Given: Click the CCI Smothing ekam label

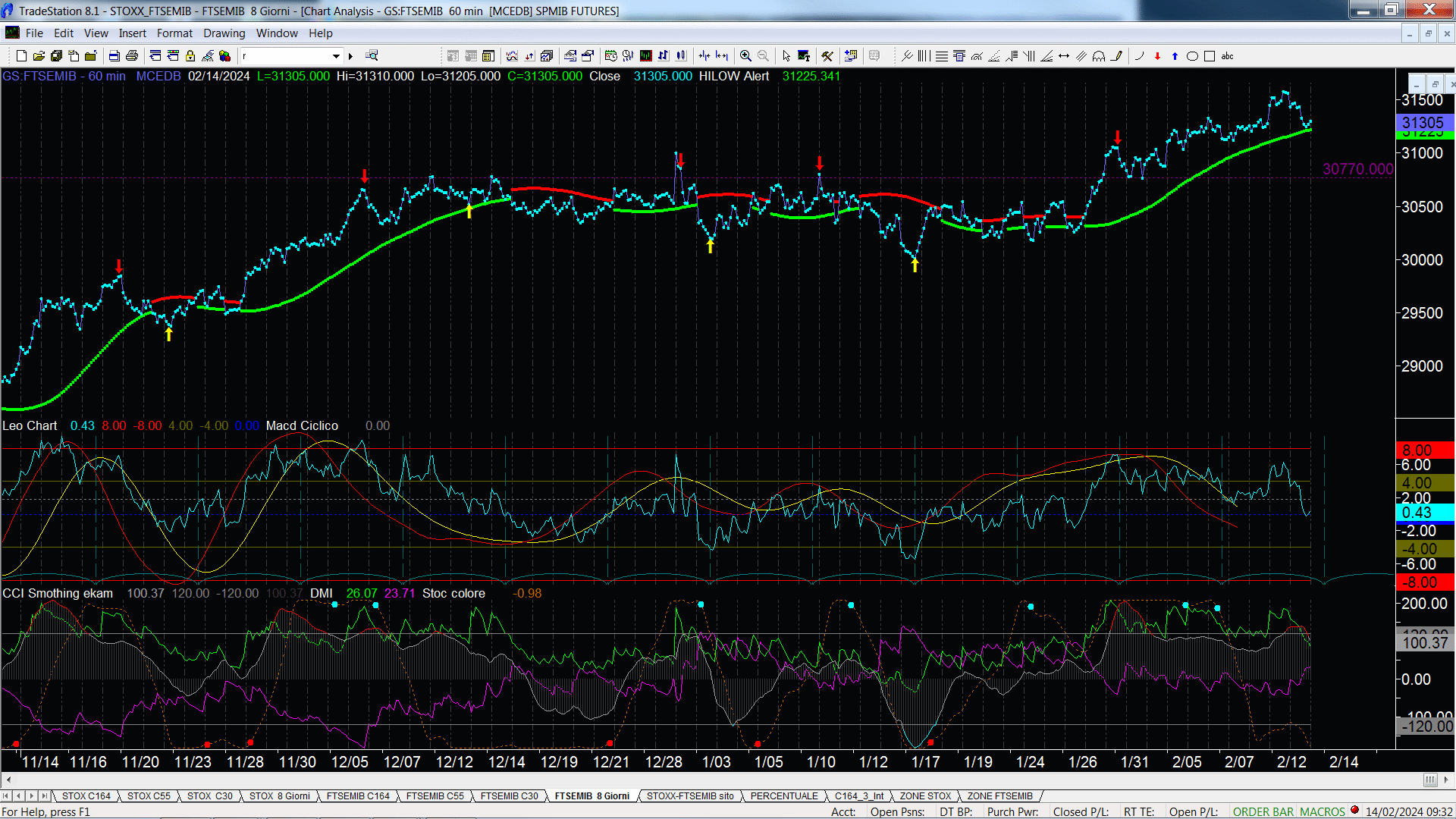Looking at the screenshot, I should click(x=58, y=594).
